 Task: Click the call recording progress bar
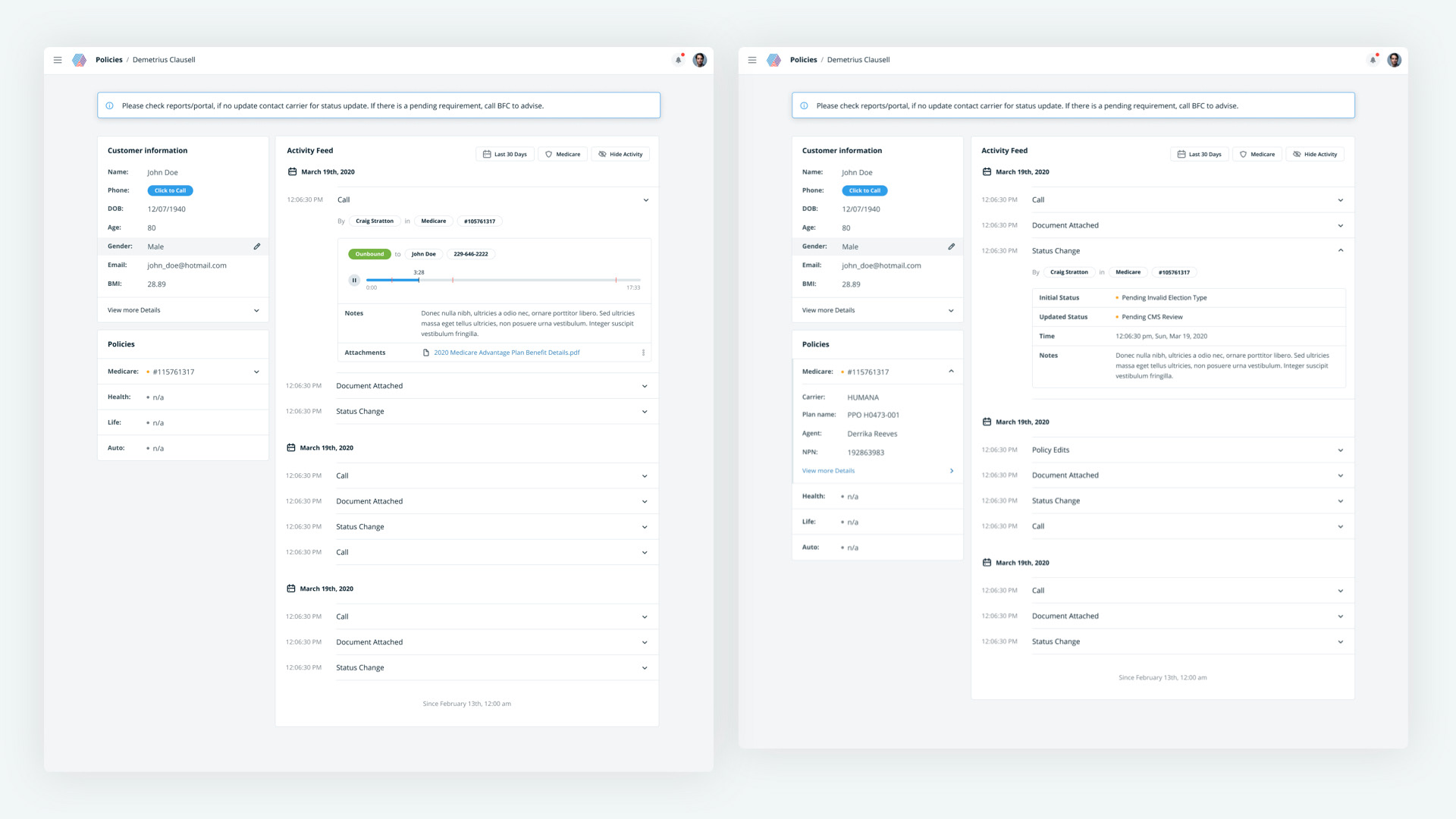503,280
